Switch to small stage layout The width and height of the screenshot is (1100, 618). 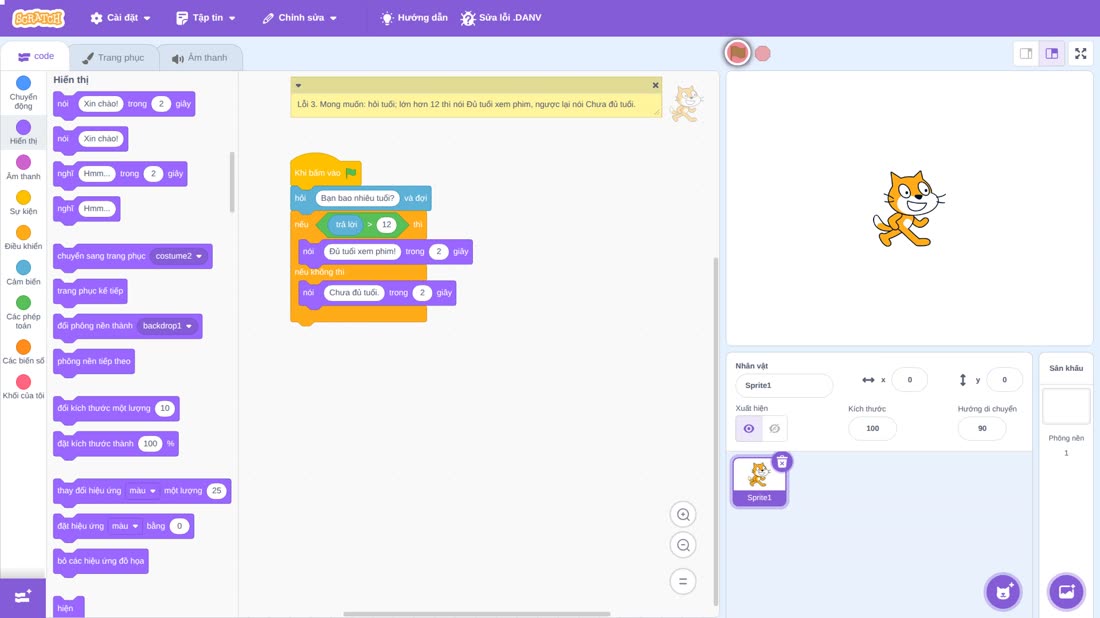point(1026,53)
